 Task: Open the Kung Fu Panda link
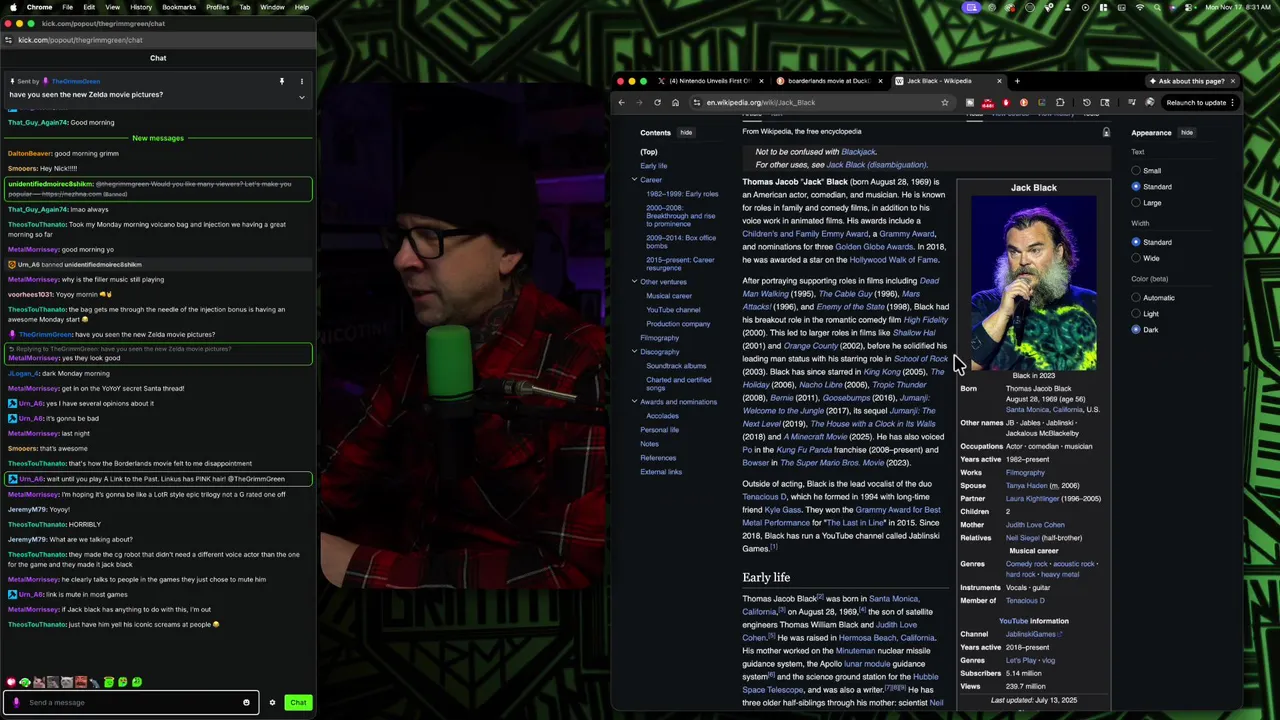[806, 450]
